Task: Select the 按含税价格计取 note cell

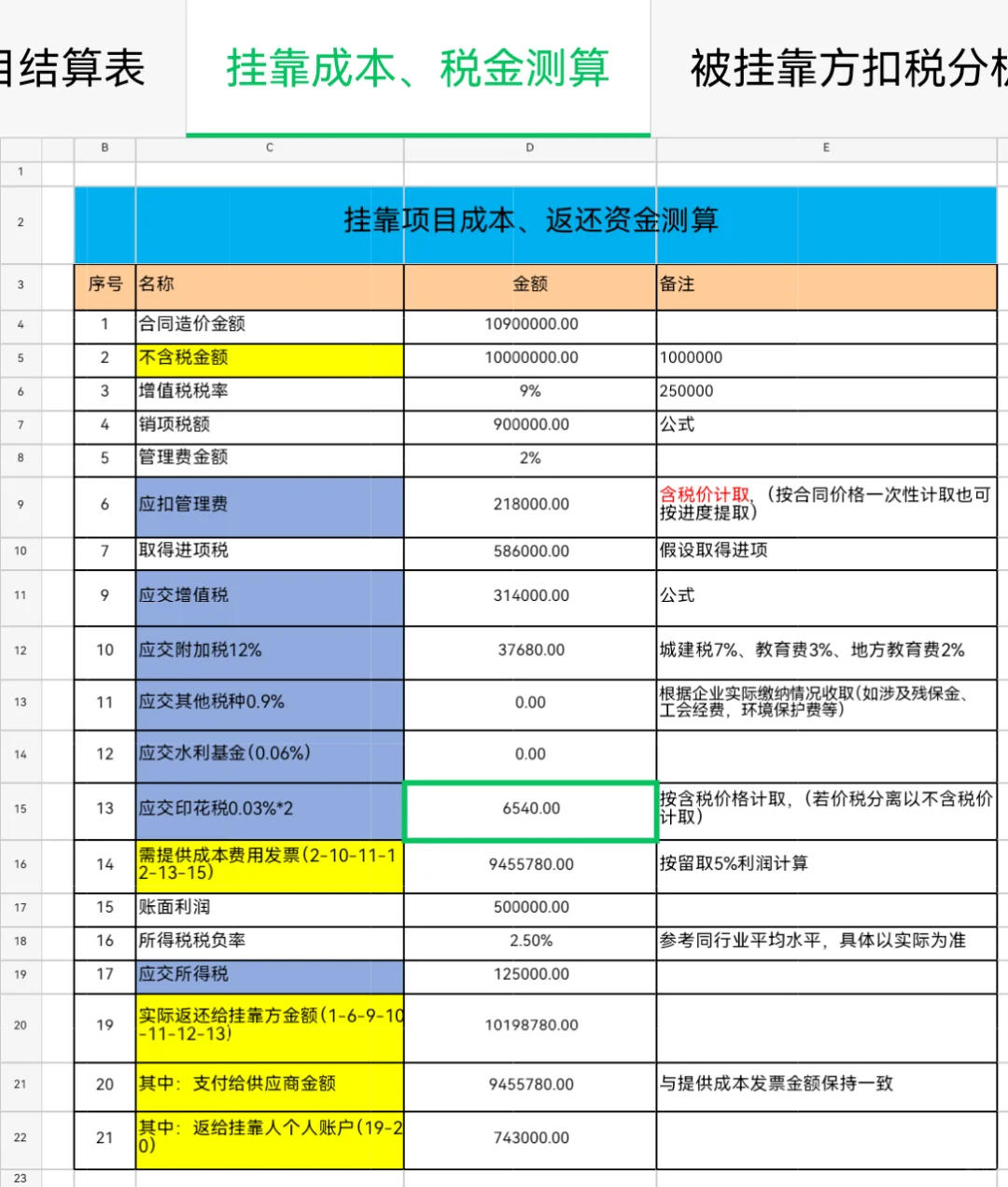Action: pos(826,810)
